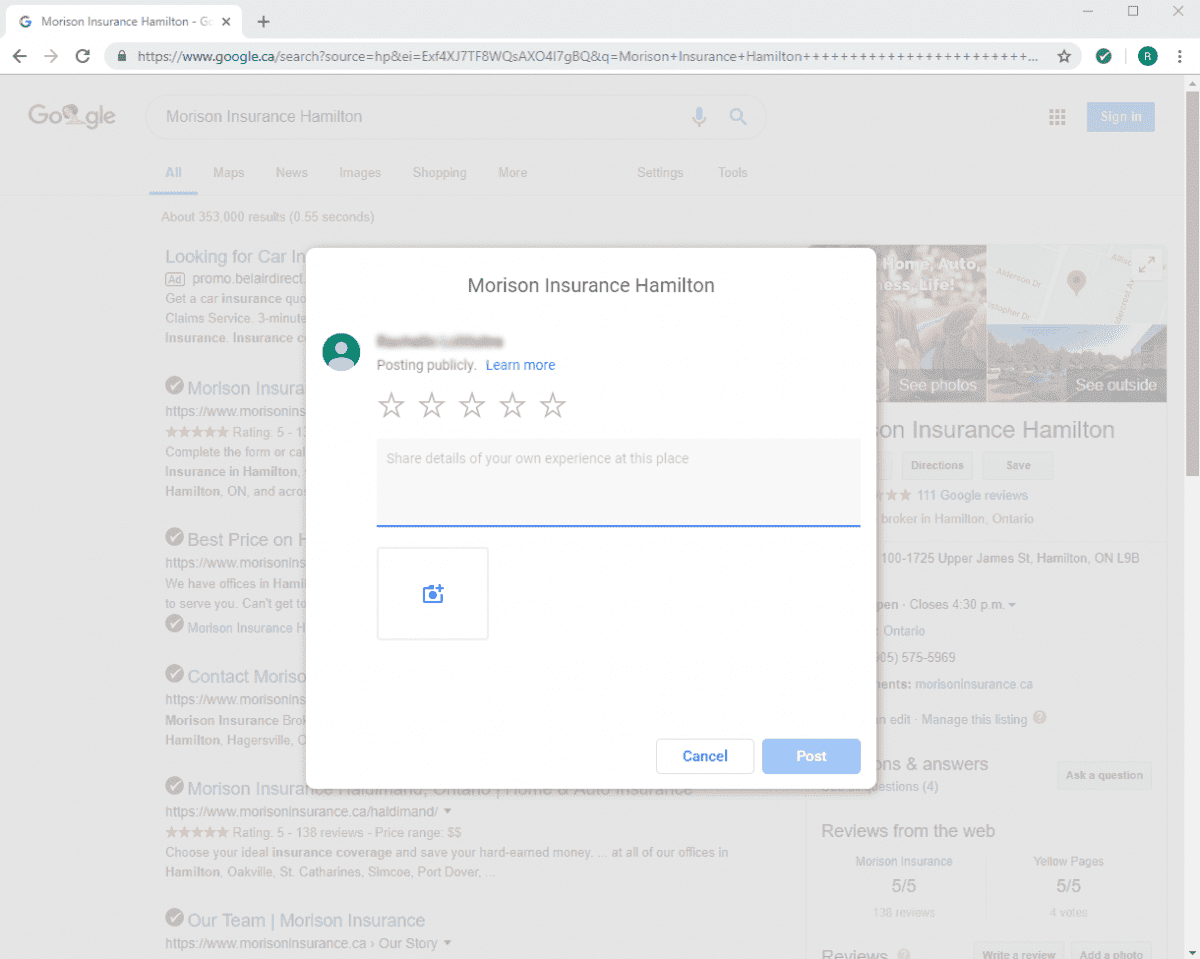This screenshot has height=959, width=1200.
Task: Click help icon next to Manage this listing
Action: (1040, 718)
